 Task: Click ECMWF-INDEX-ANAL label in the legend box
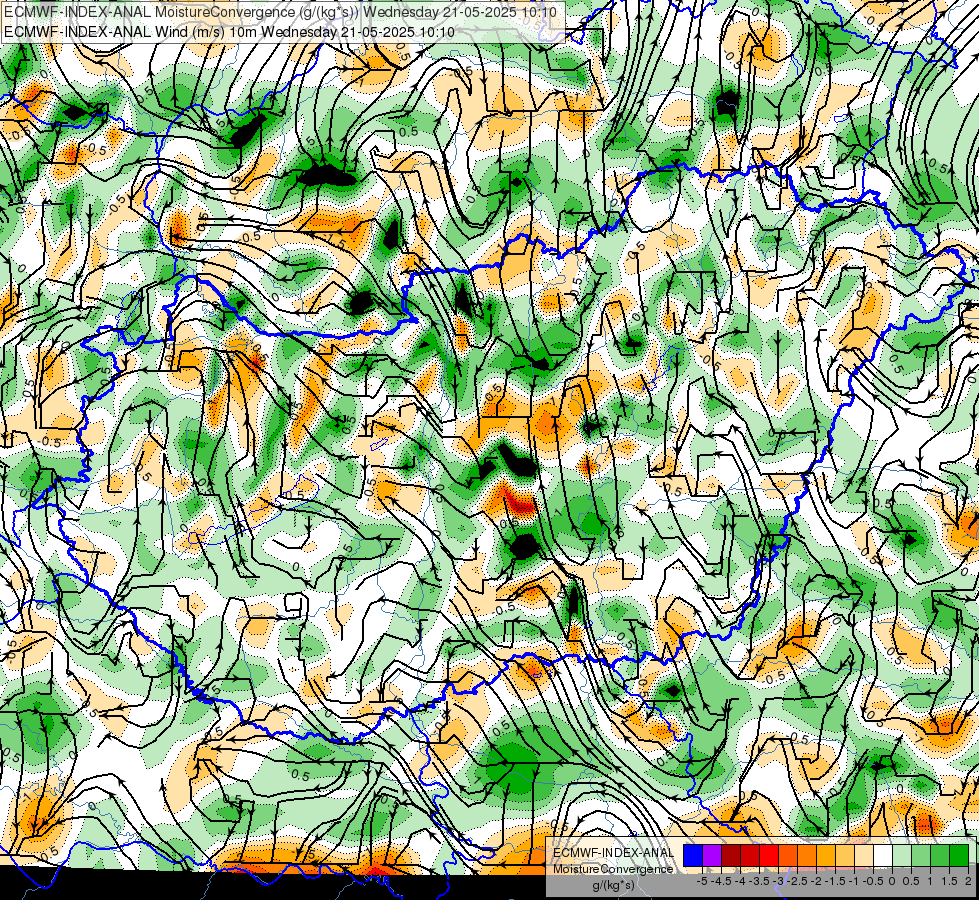[613, 853]
